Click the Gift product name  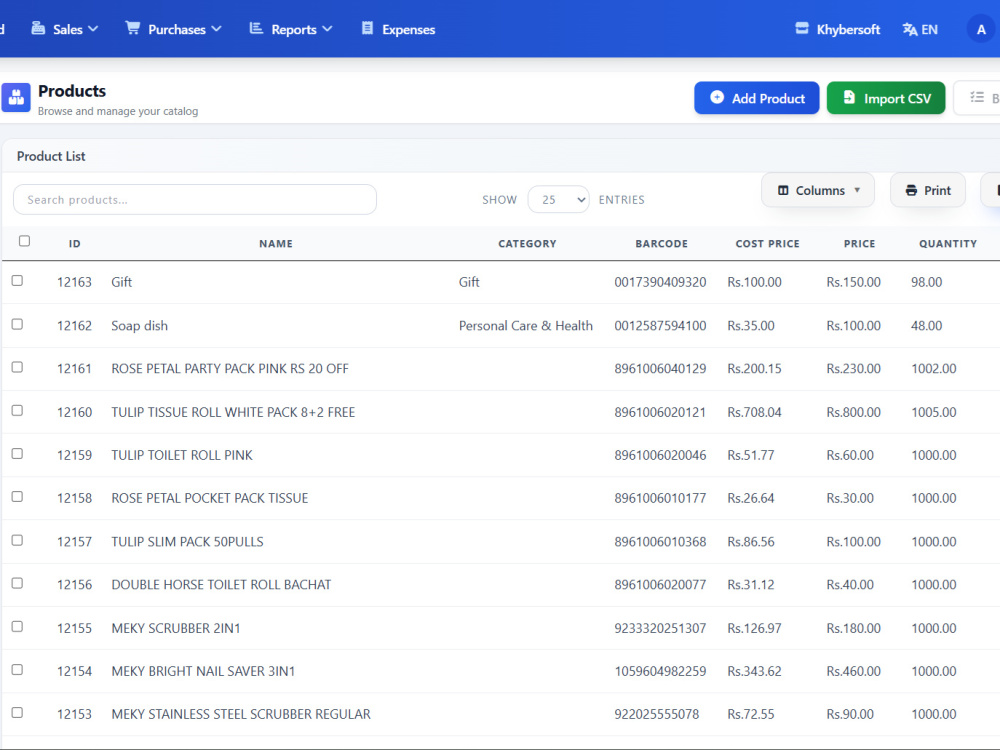(121, 282)
